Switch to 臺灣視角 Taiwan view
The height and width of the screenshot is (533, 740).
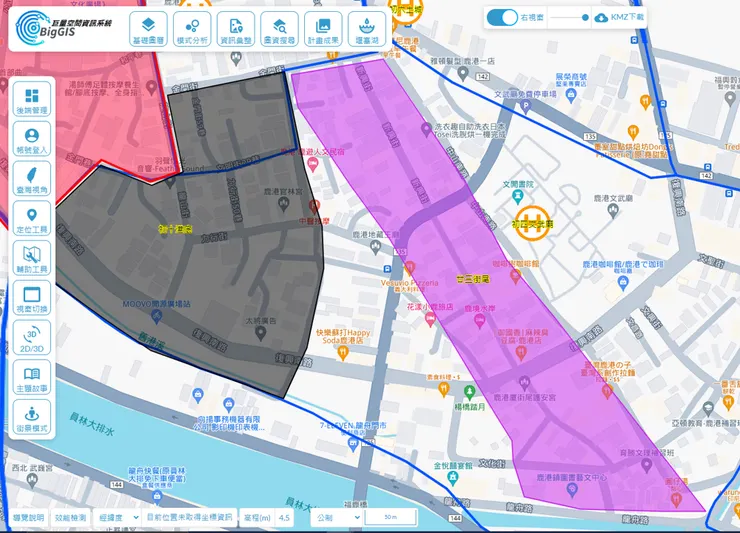coord(32,178)
